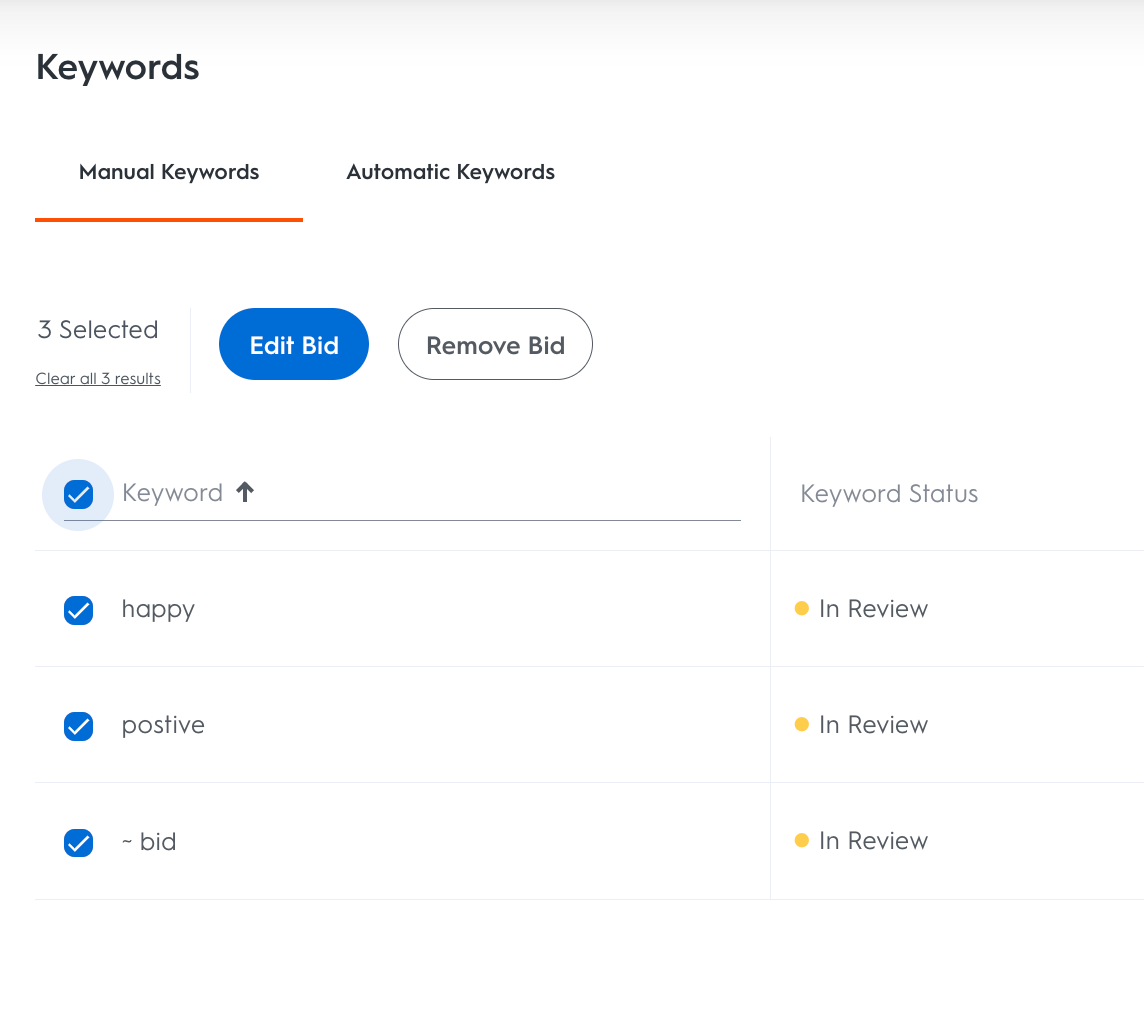The width and height of the screenshot is (1144, 1036).
Task: Click the Keyword Status column header
Action: tap(889, 494)
